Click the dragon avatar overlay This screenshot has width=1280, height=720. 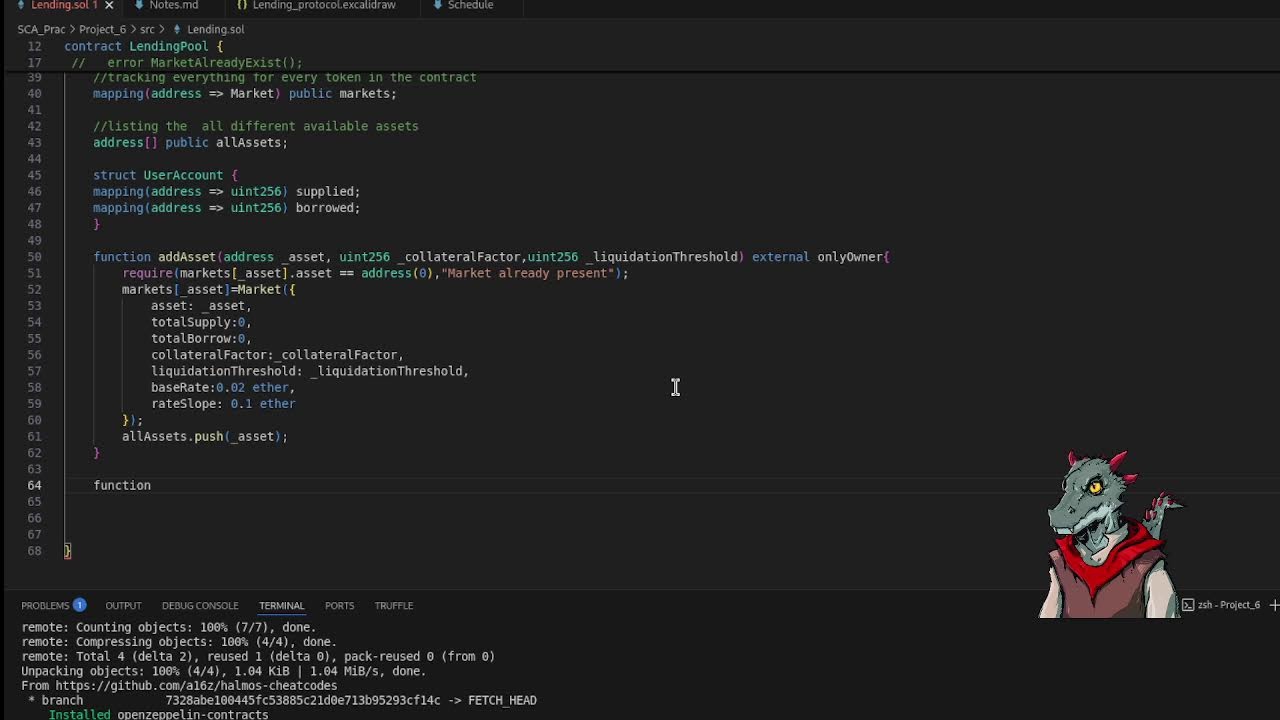click(1110, 533)
